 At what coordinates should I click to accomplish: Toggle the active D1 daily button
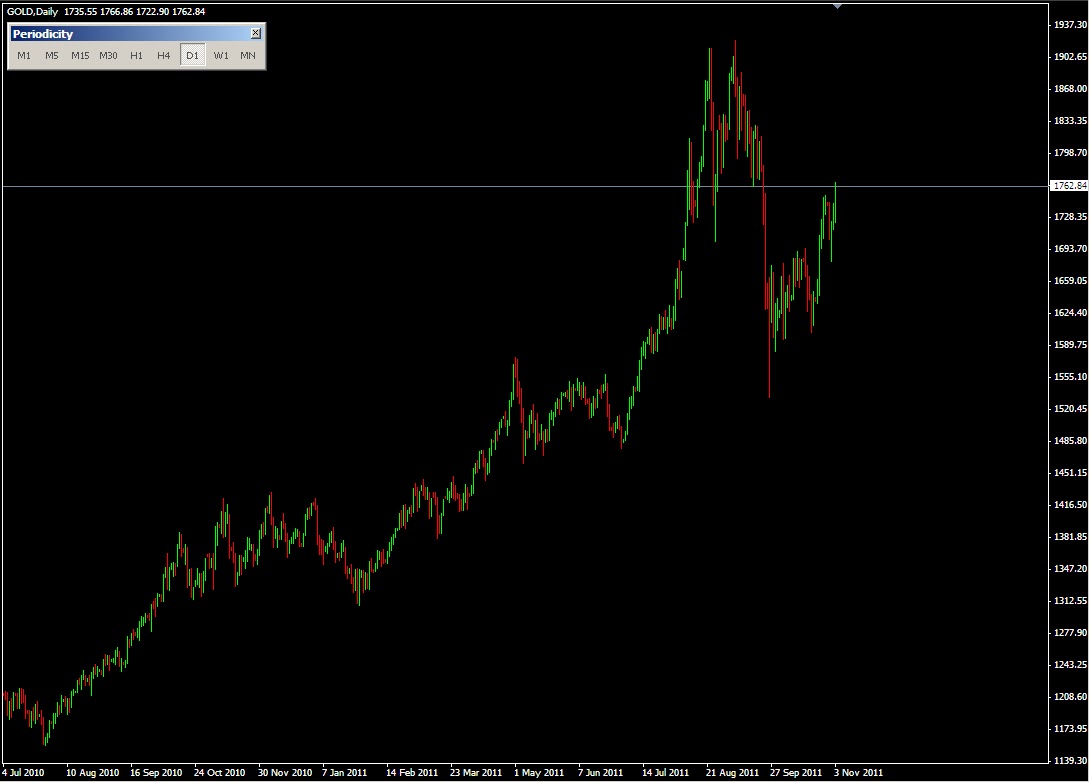tap(193, 56)
